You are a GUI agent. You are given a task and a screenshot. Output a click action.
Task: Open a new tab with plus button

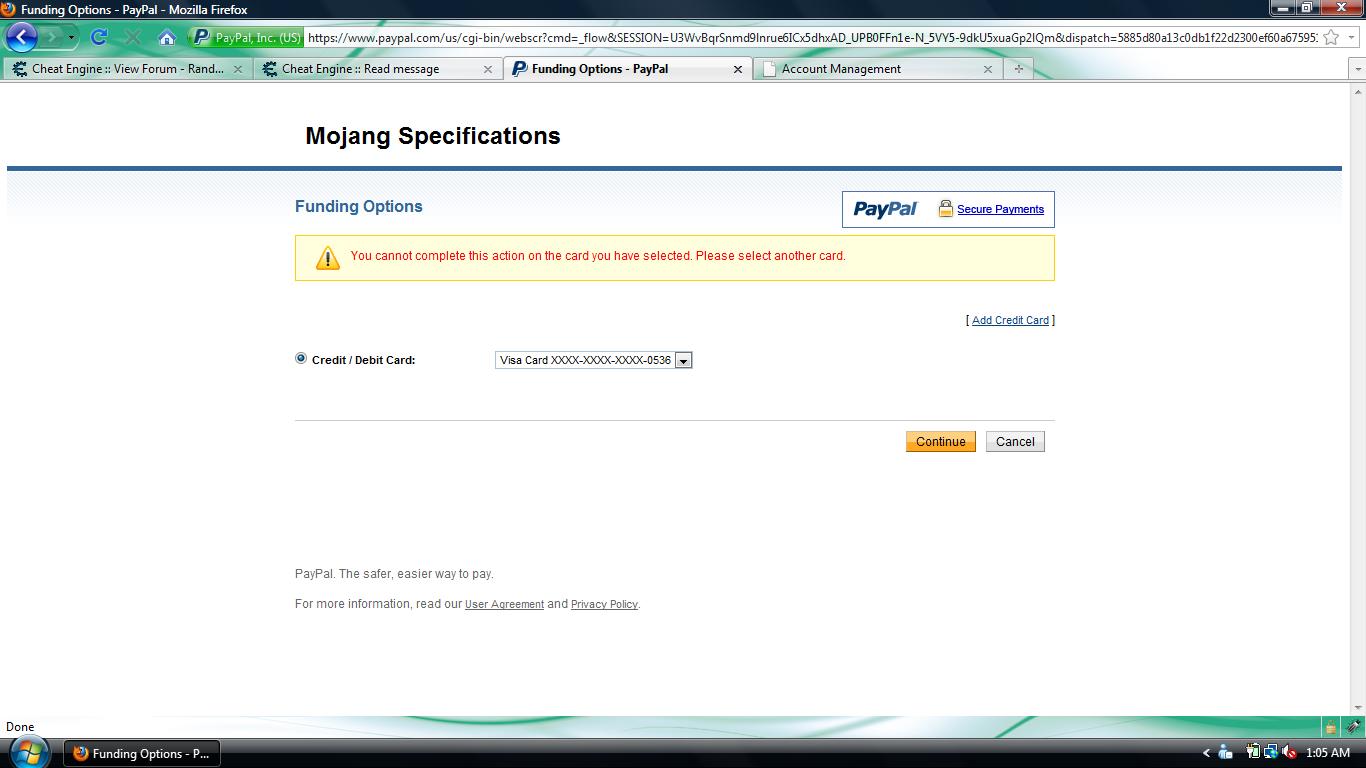pyautogui.click(x=1018, y=69)
